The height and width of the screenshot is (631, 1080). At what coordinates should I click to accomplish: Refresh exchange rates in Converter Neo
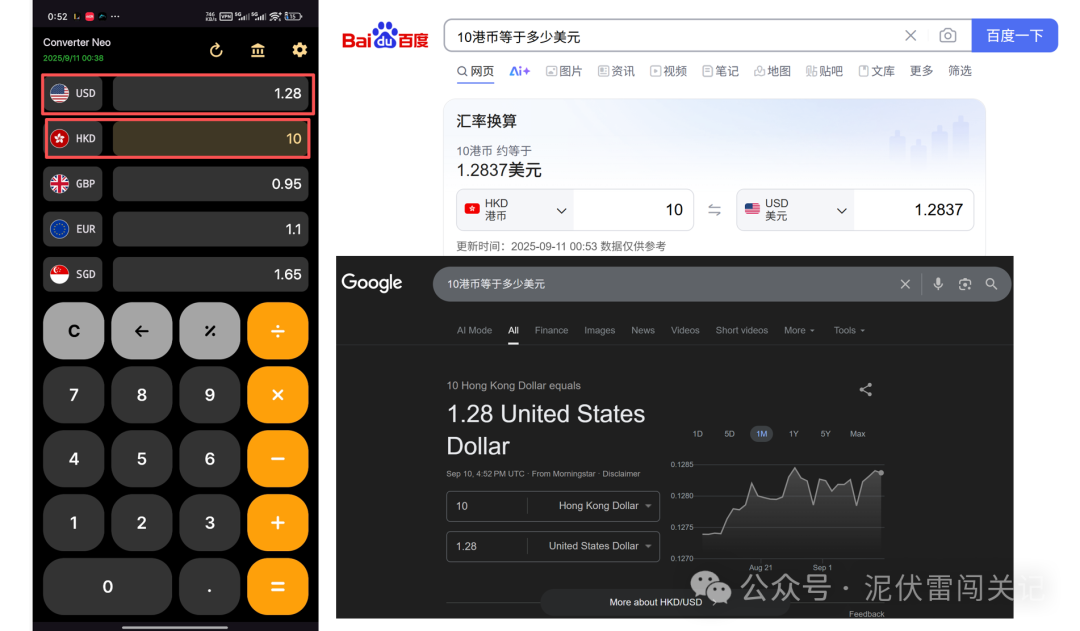pos(216,48)
